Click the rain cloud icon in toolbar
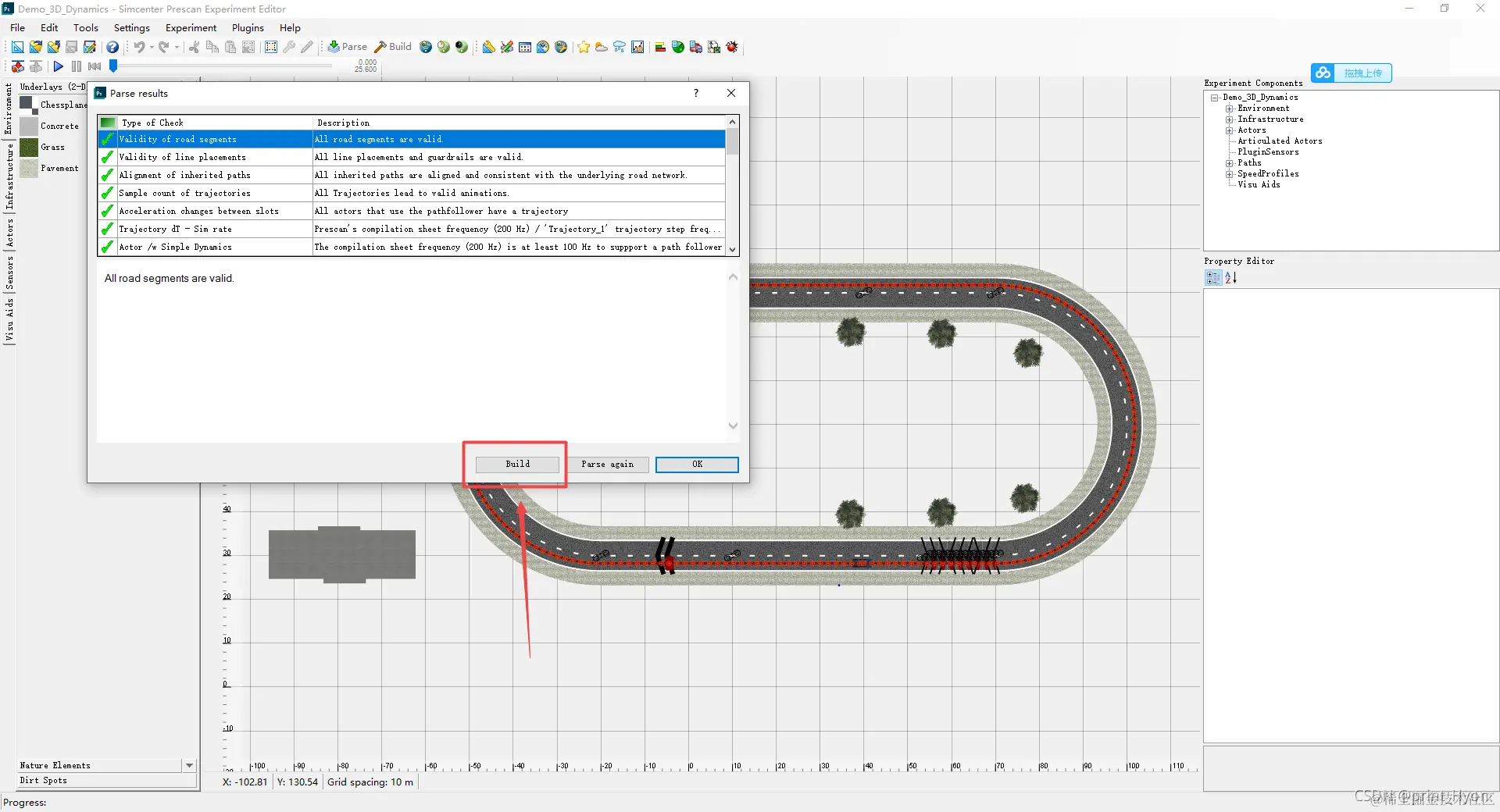This screenshot has height=812, width=1500. (x=619, y=47)
